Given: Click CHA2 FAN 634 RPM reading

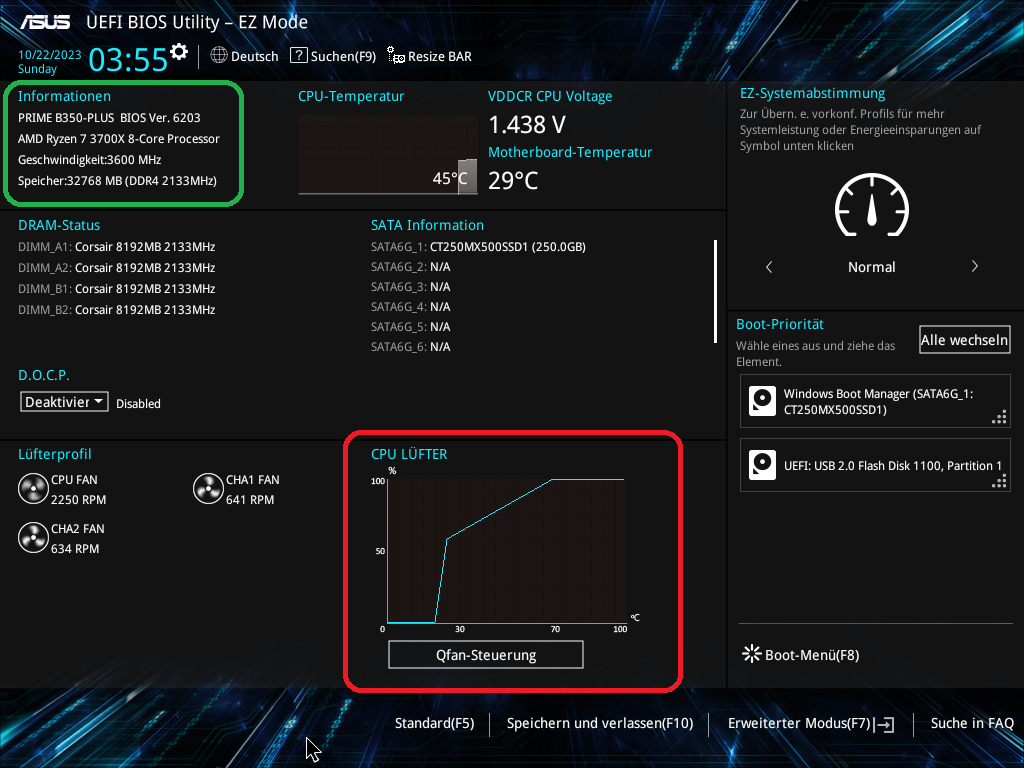Looking at the screenshot, I should (75, 549).
